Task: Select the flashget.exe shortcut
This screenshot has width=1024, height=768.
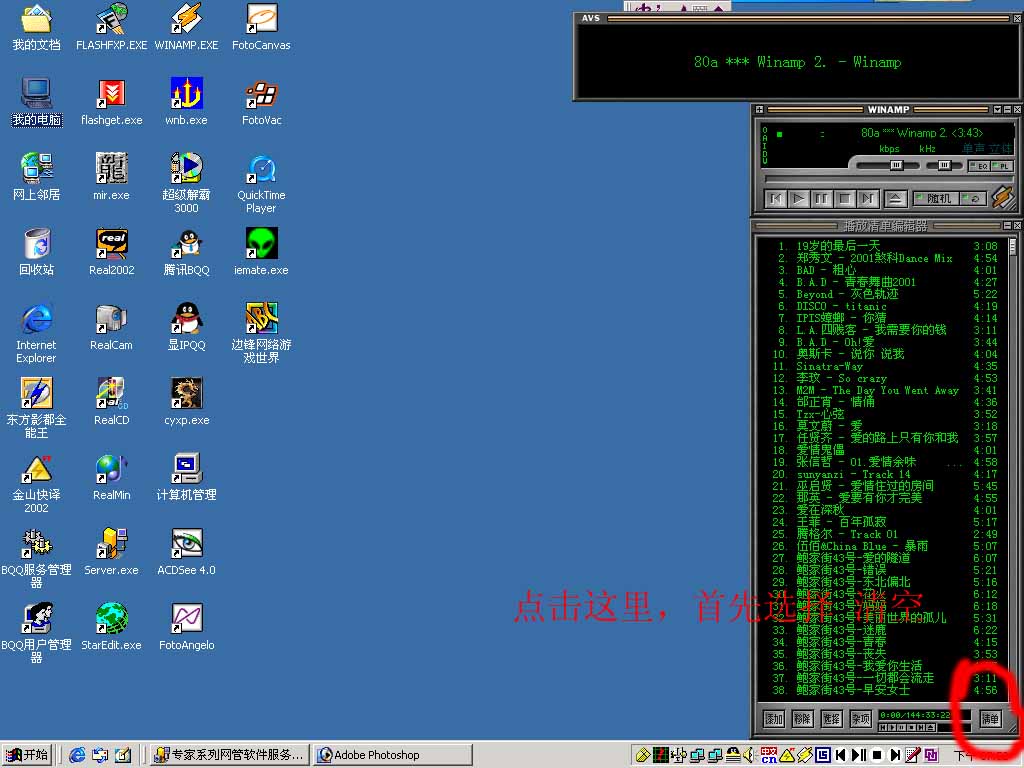Action: point(112,102)
